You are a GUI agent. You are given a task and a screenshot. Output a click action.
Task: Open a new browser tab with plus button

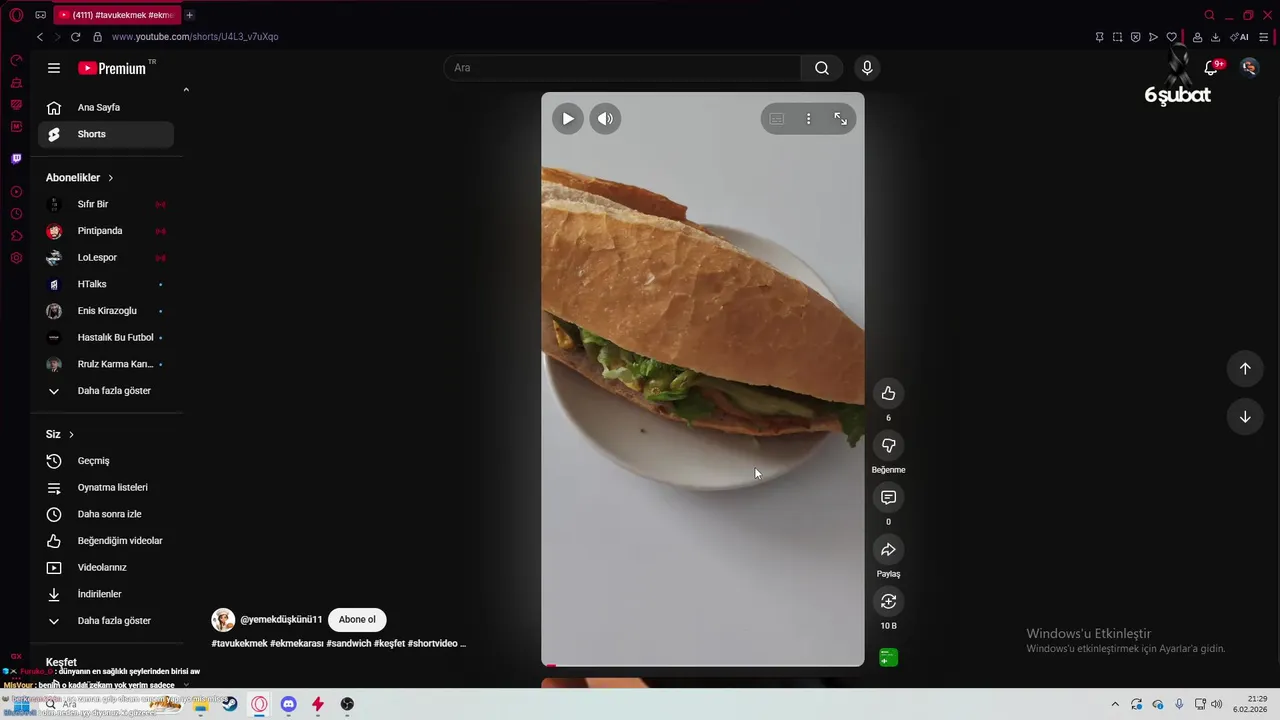(190, 15)
